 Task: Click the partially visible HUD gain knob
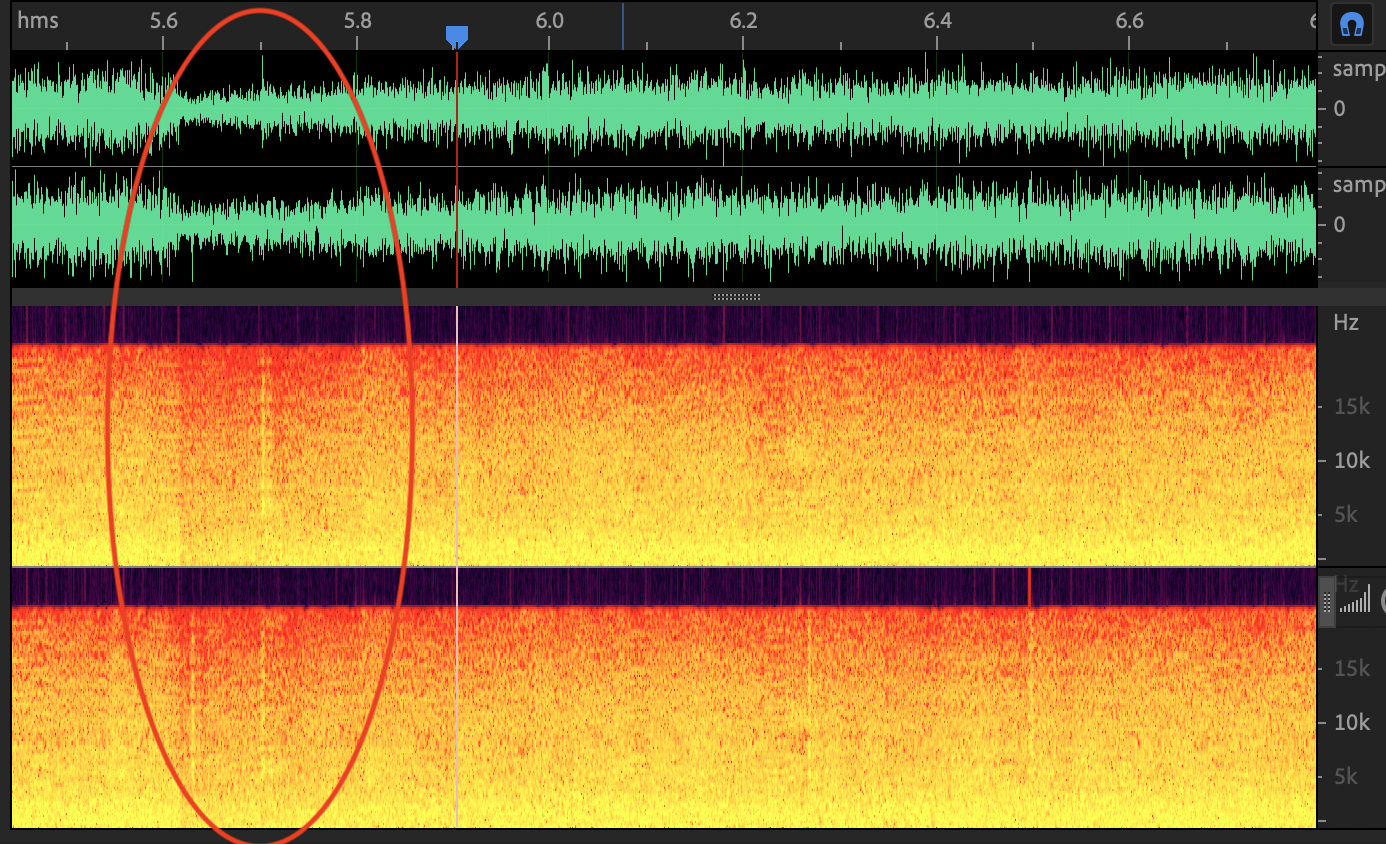coord(1382,600)
